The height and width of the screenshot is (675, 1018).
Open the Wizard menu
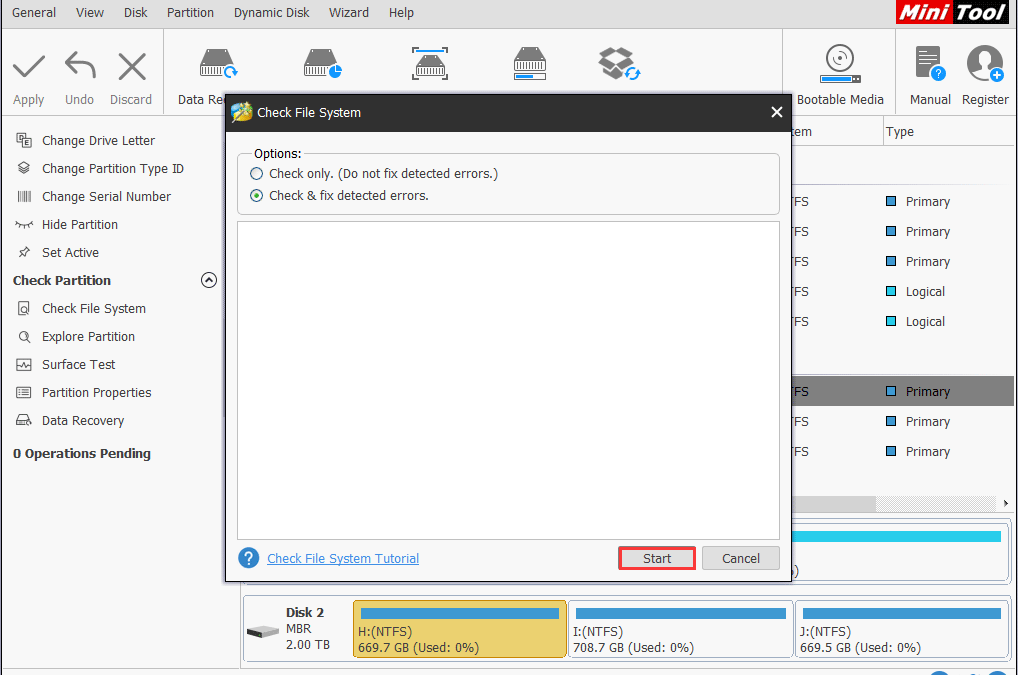(349, 13)
